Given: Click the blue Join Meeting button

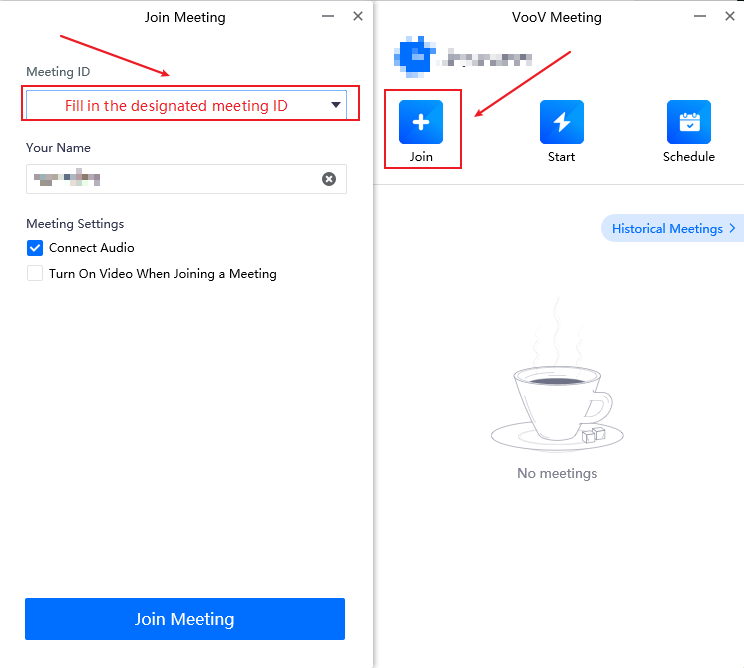Looking at the screenshot, I should [x=185, y=619].
